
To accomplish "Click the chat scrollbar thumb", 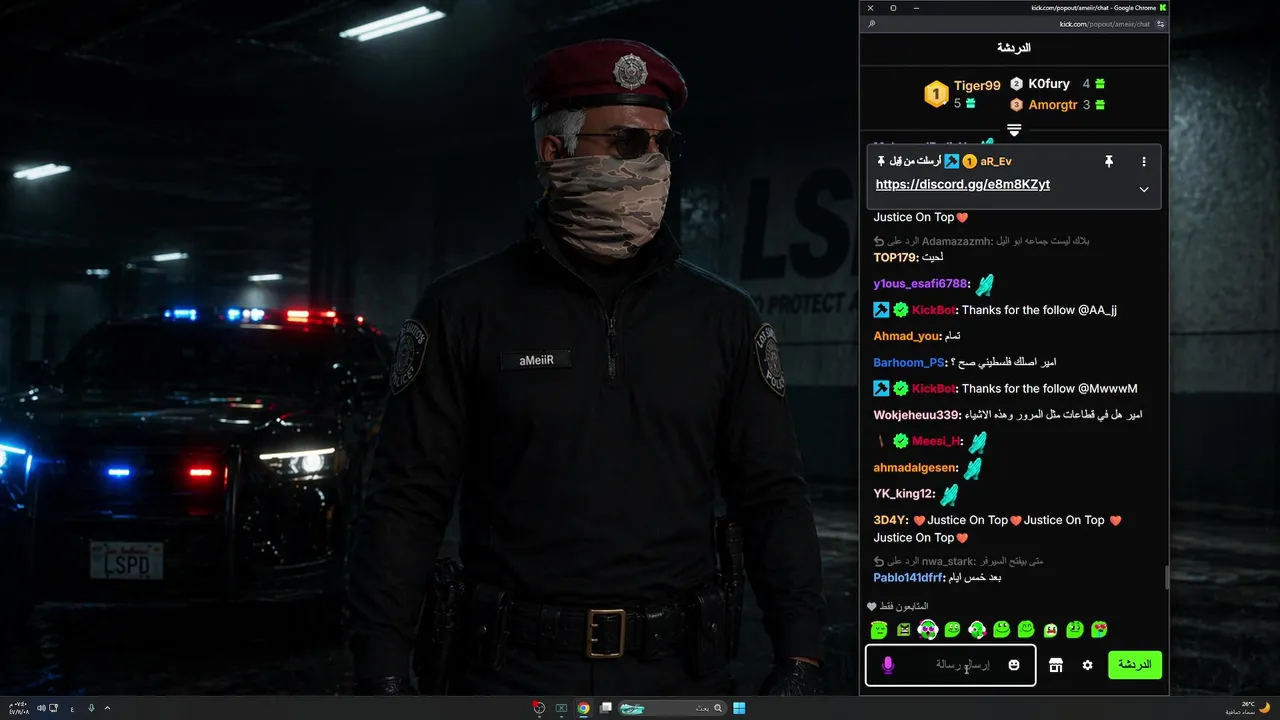I will pyautogui.click(x=1167, y=578).
